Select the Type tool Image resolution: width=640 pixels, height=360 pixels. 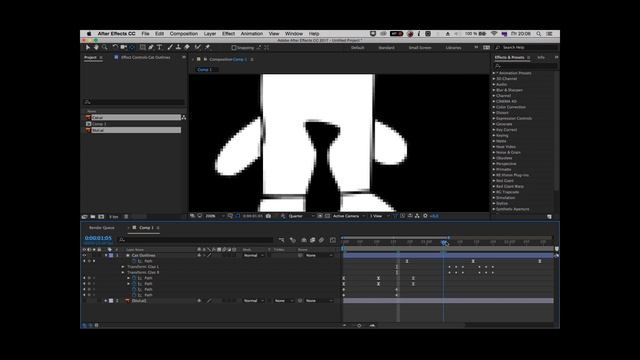160,48
